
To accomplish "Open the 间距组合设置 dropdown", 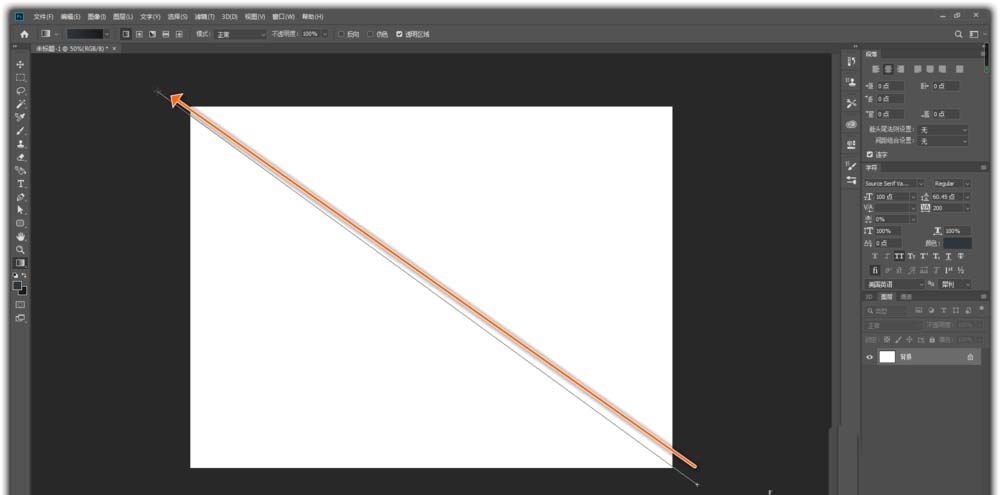I will tap(943, 141).
